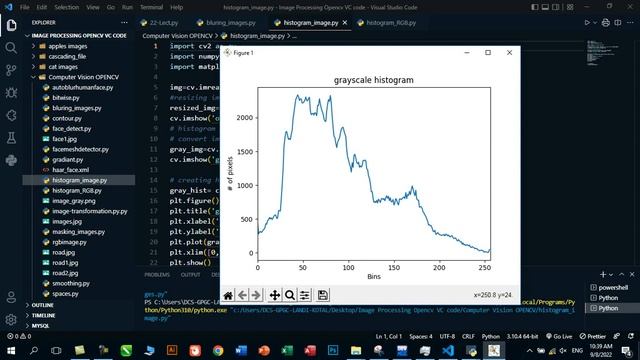Open Customize Layout button
Image resolution: width=640 pixels, height=360 pixels.
(x=570, y=7)
